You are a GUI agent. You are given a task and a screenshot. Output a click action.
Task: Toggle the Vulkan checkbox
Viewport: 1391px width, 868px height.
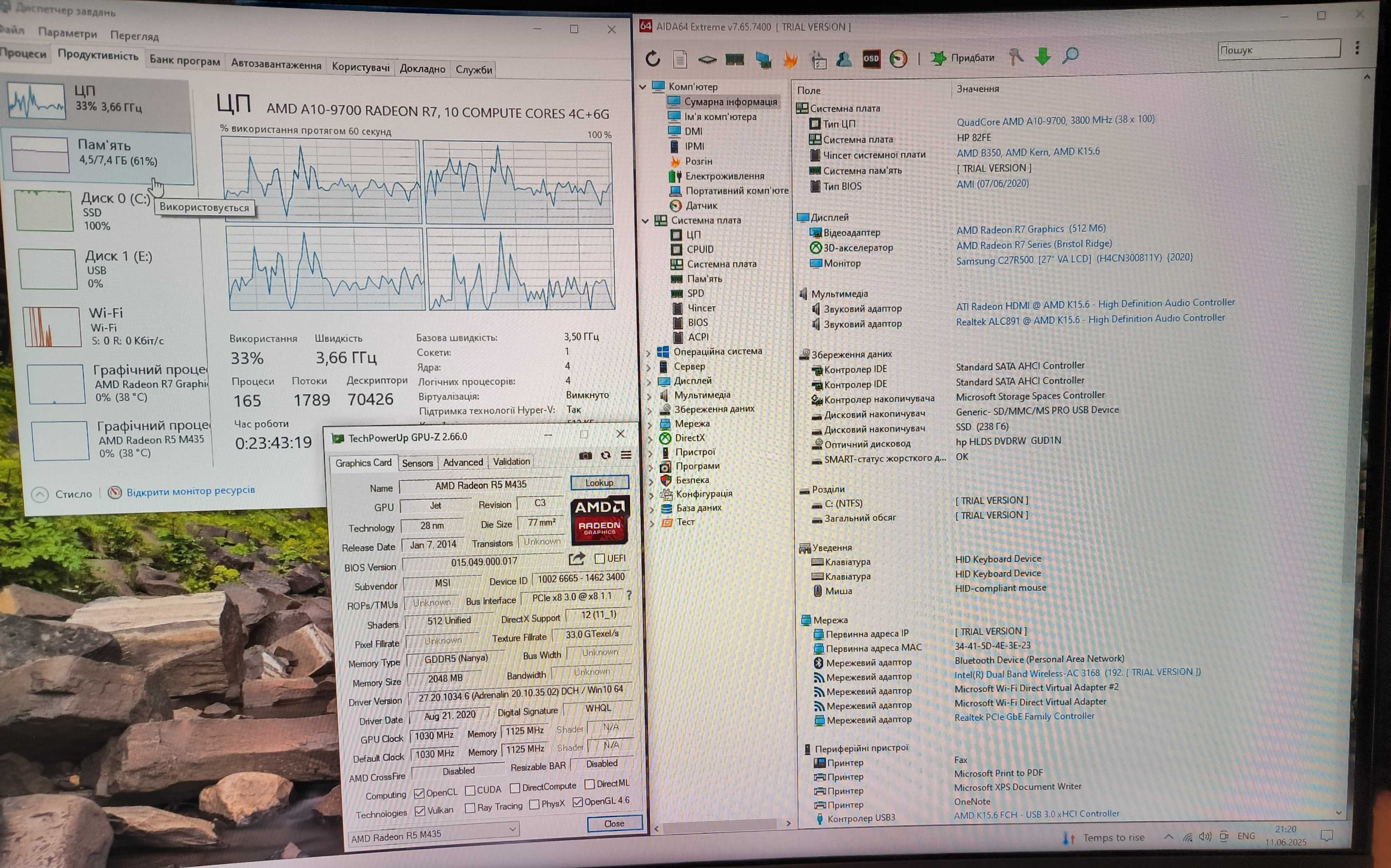coord(420,811)
